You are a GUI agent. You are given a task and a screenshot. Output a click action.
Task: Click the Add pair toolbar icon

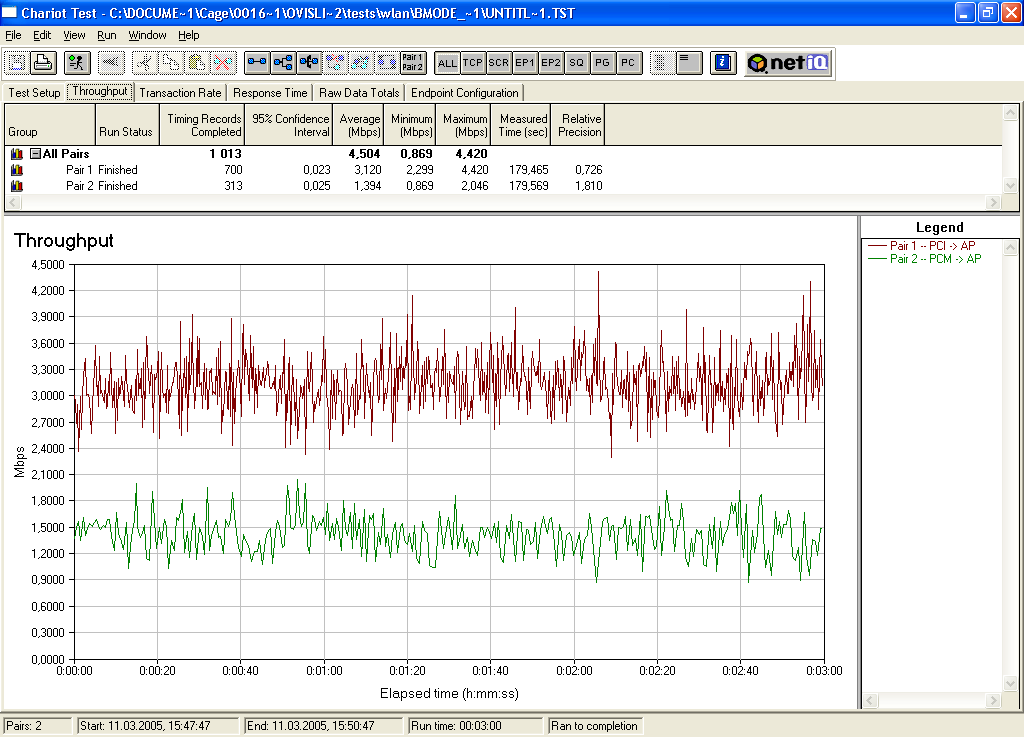coord(257,63)
